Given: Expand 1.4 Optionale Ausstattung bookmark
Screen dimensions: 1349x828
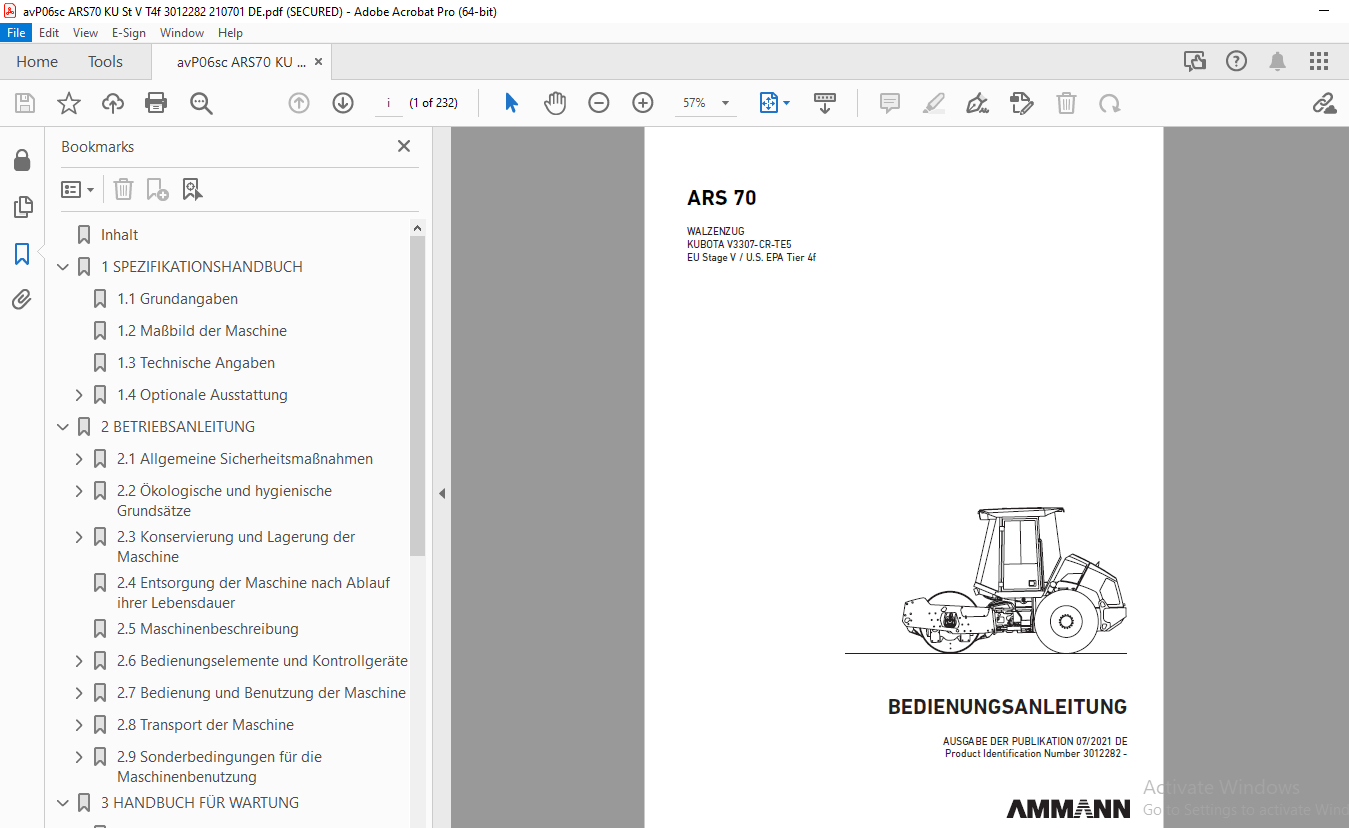Looking at the screenshot, I should tap(79, 395).
